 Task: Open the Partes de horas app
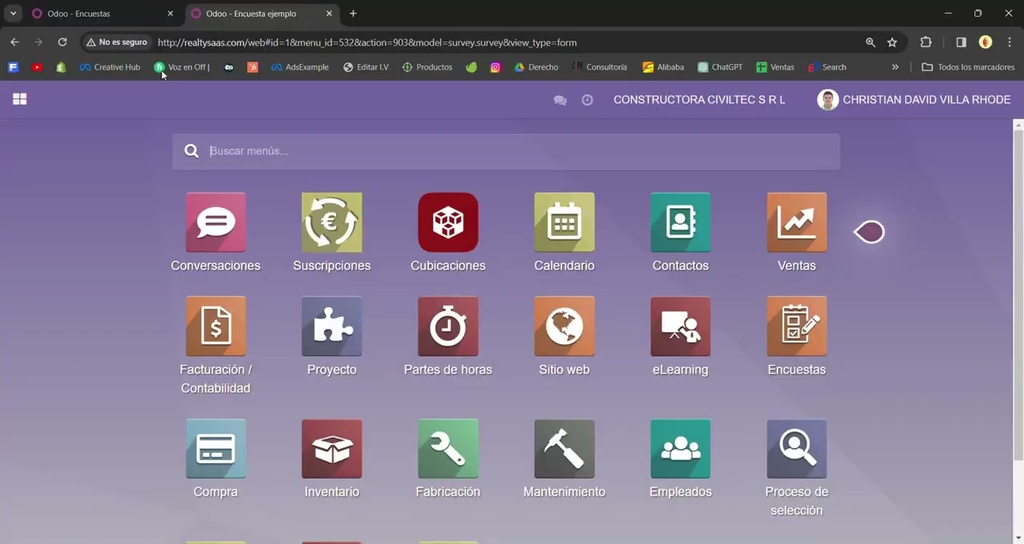(448, 327)
